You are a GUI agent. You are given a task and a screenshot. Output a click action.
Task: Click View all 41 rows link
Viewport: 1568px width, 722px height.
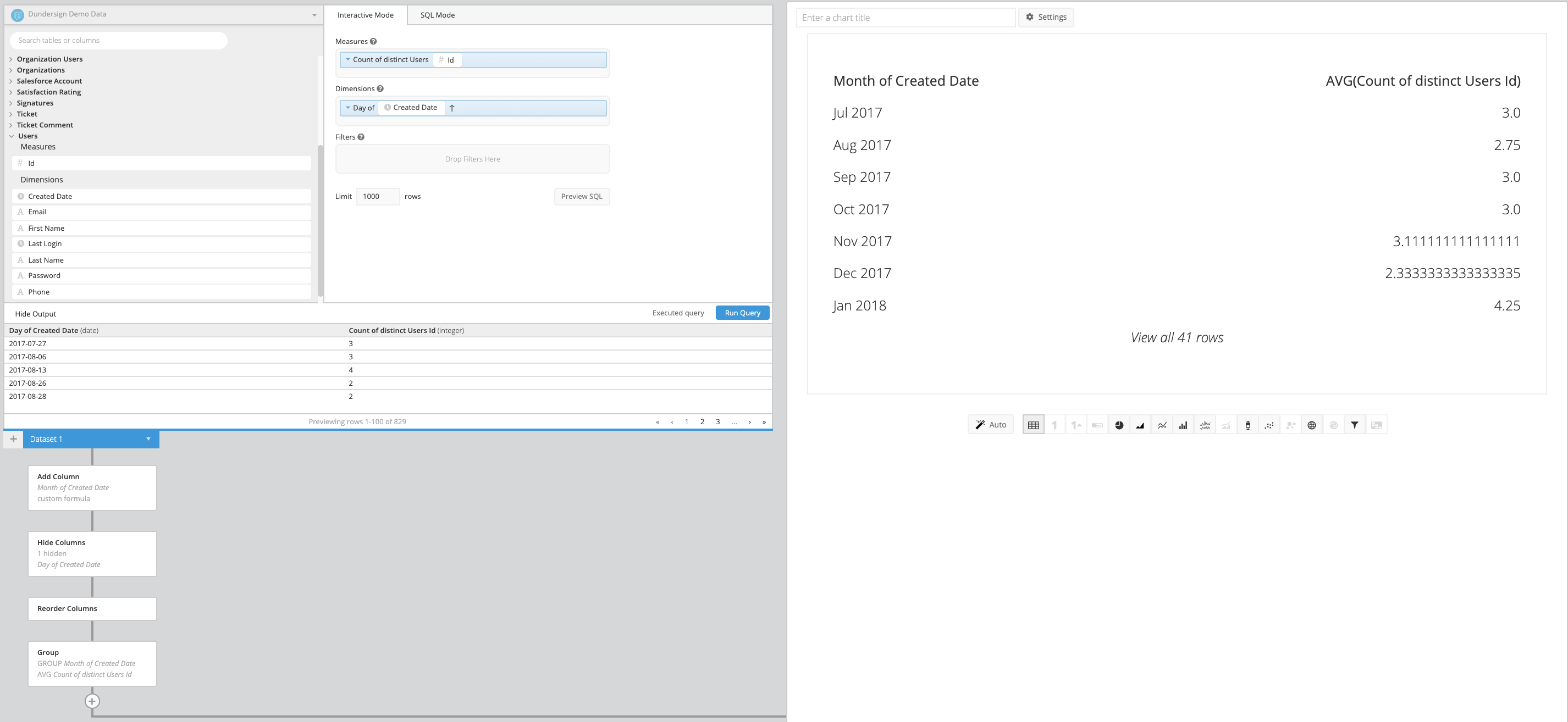point(1176,337)
